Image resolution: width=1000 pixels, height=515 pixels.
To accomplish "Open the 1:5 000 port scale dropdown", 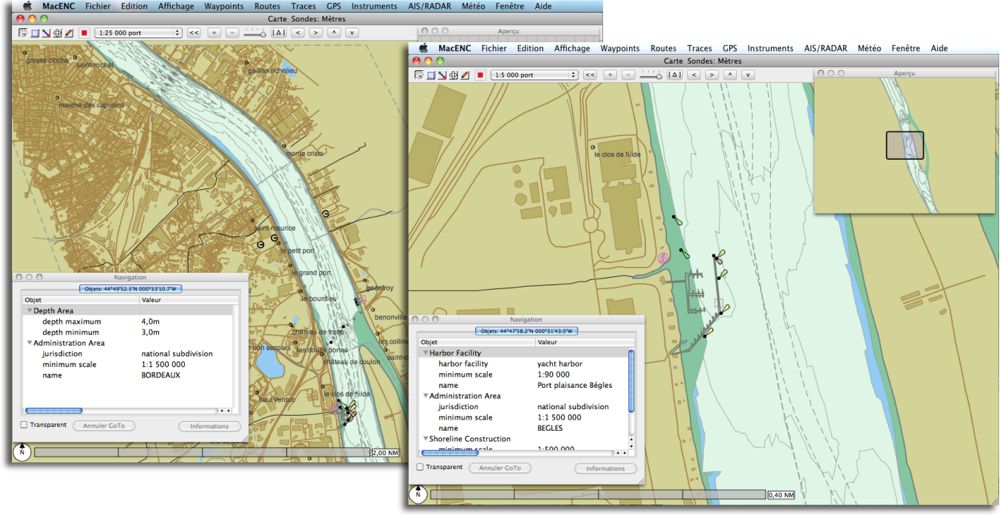I will click(x=534, y=75).
